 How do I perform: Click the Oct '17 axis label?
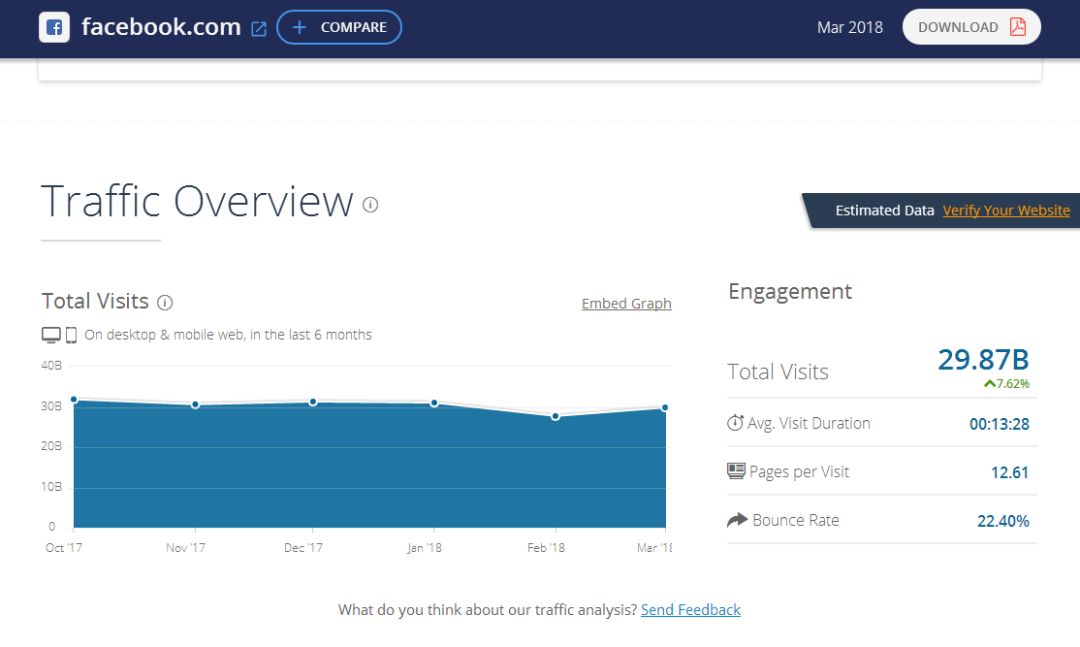click(x=63, y=548)
